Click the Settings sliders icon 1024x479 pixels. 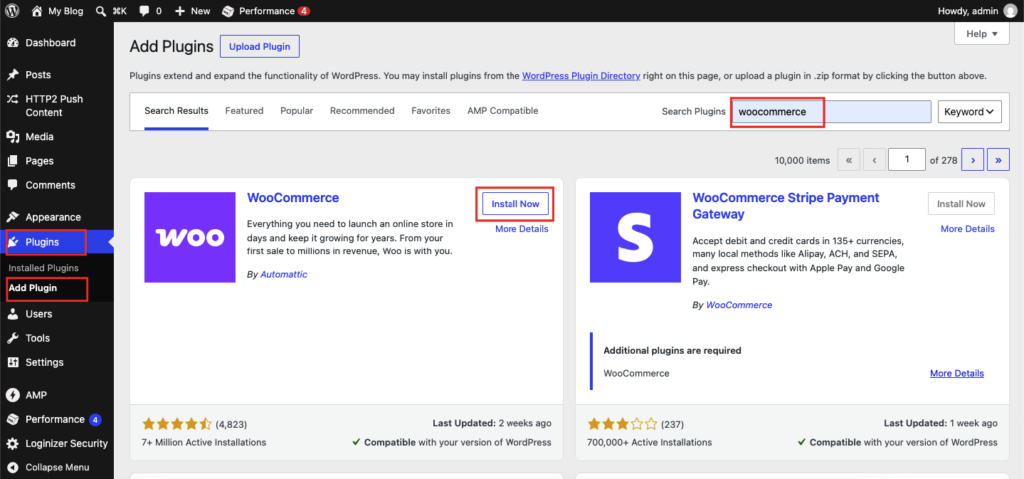coord(12,362)
